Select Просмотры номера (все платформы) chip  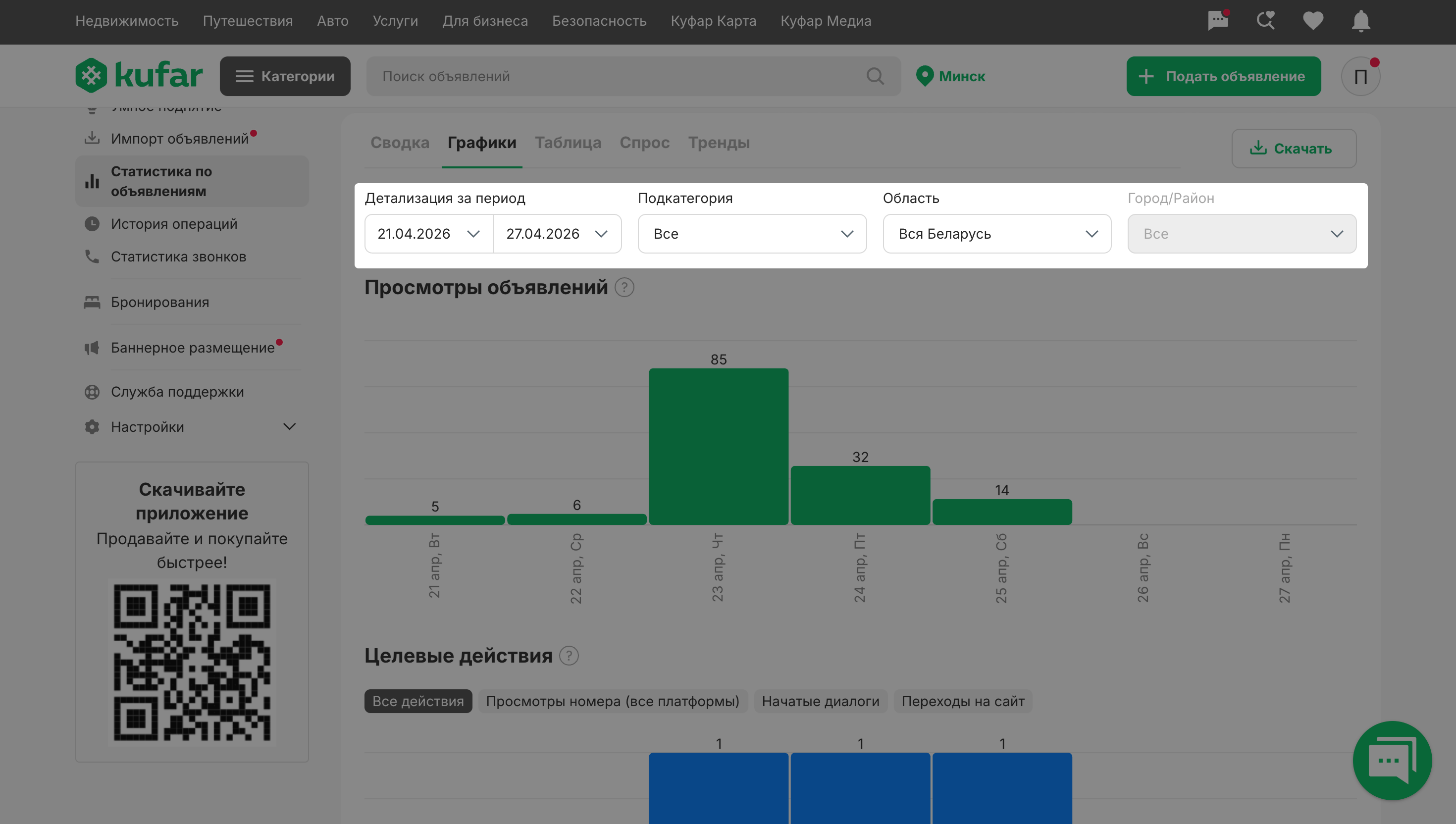pos(613,701)
